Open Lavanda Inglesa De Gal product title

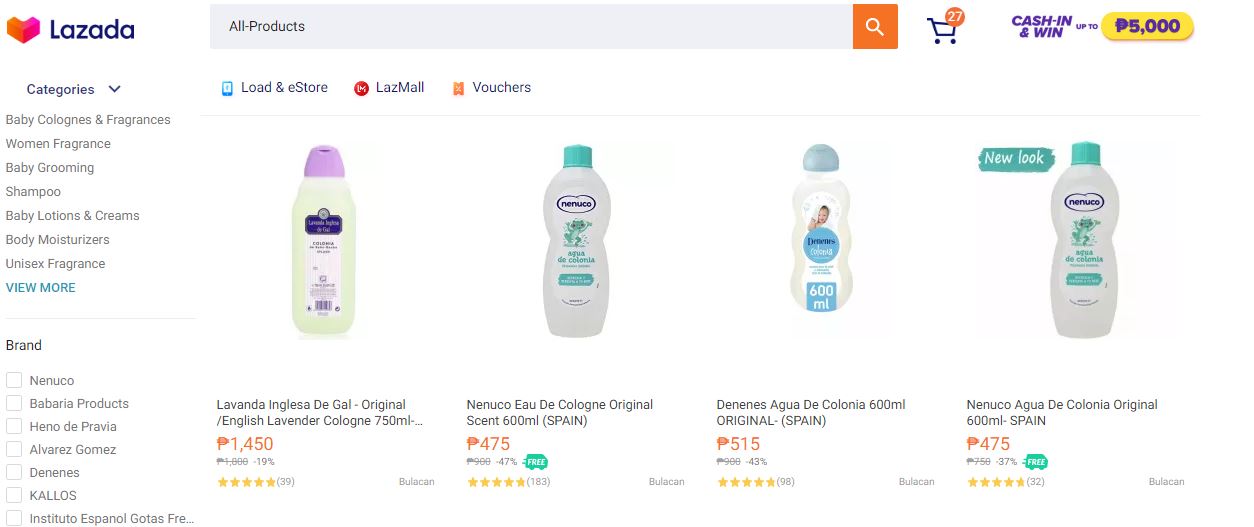click(316, 412)
